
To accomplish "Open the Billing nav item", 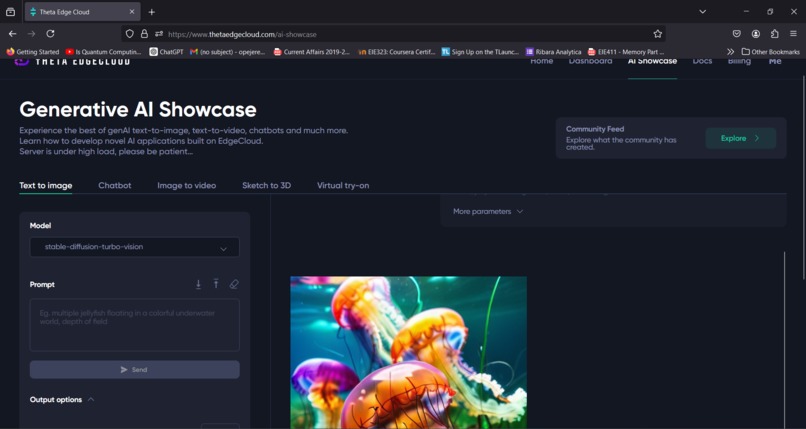I will pyautogui.click(x=739, y=61).
